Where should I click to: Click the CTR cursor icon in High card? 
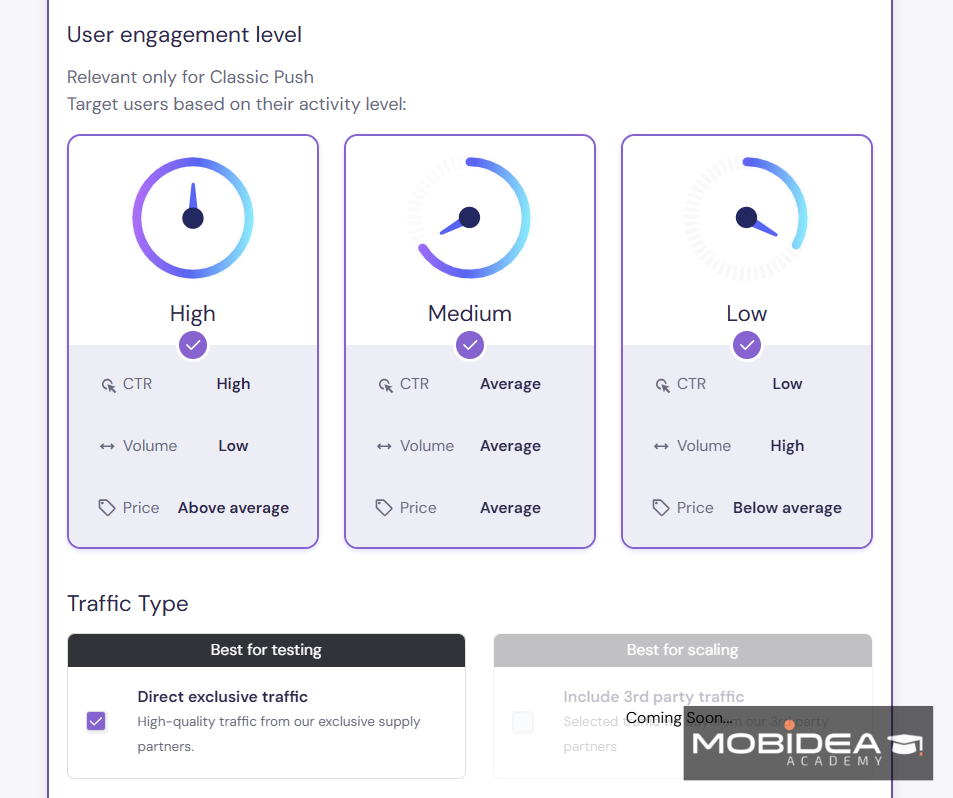pyautogui.click(x=109, y=385)
